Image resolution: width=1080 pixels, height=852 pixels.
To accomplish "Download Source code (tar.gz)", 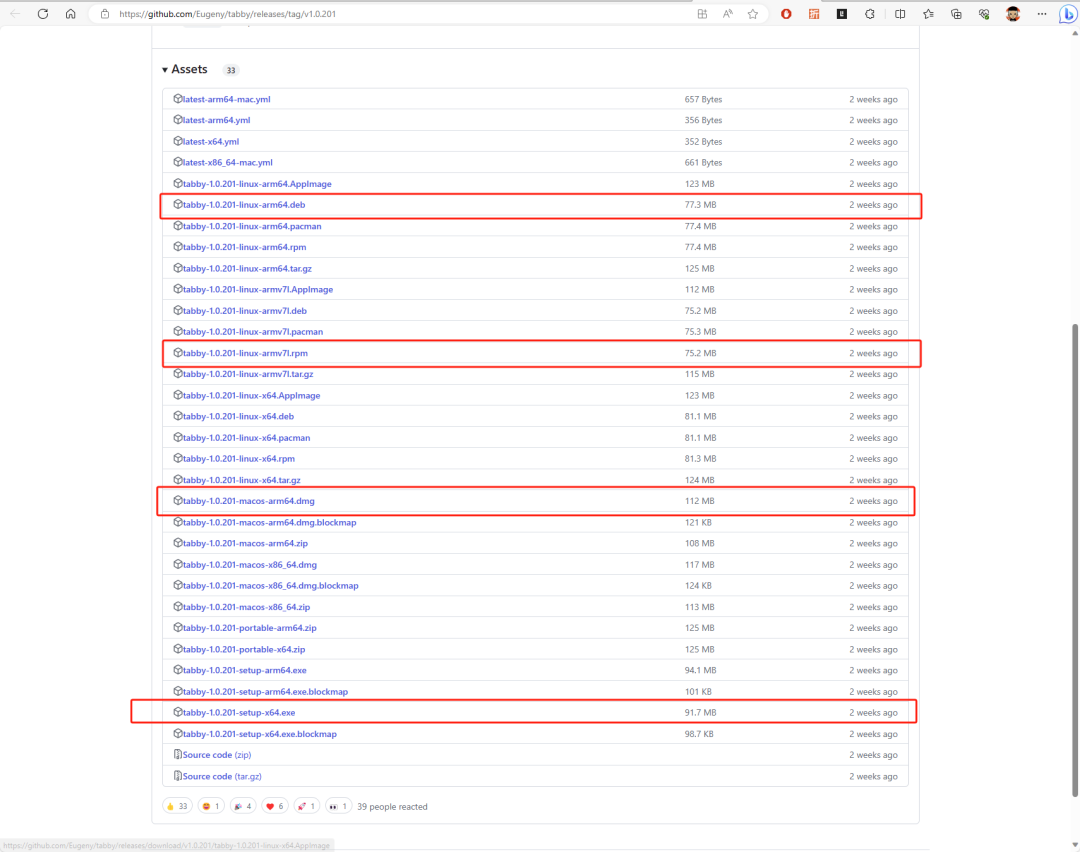I will pyautogui.click(x=222, y=776).
